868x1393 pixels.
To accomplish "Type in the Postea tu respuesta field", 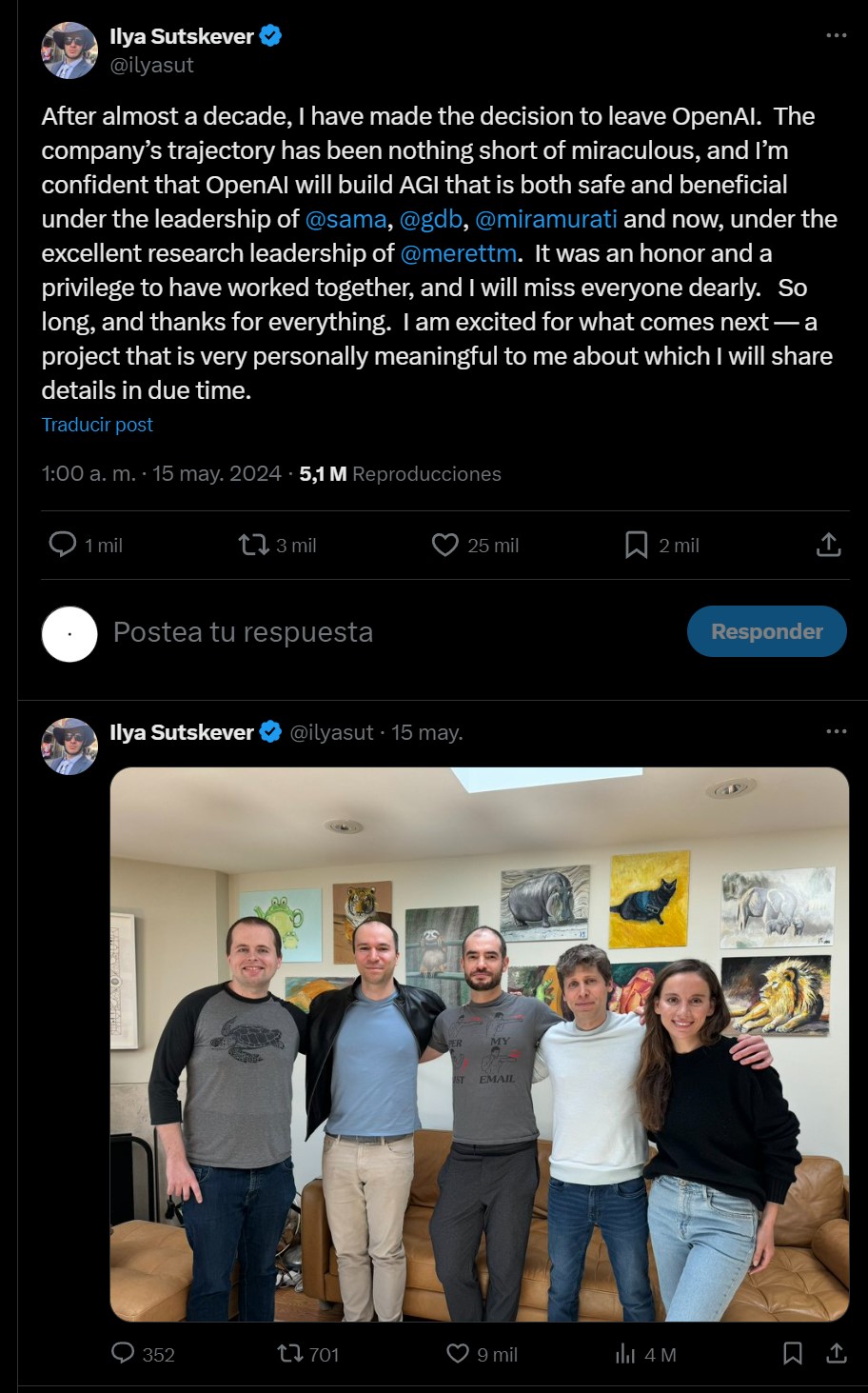I will point(381,632).
